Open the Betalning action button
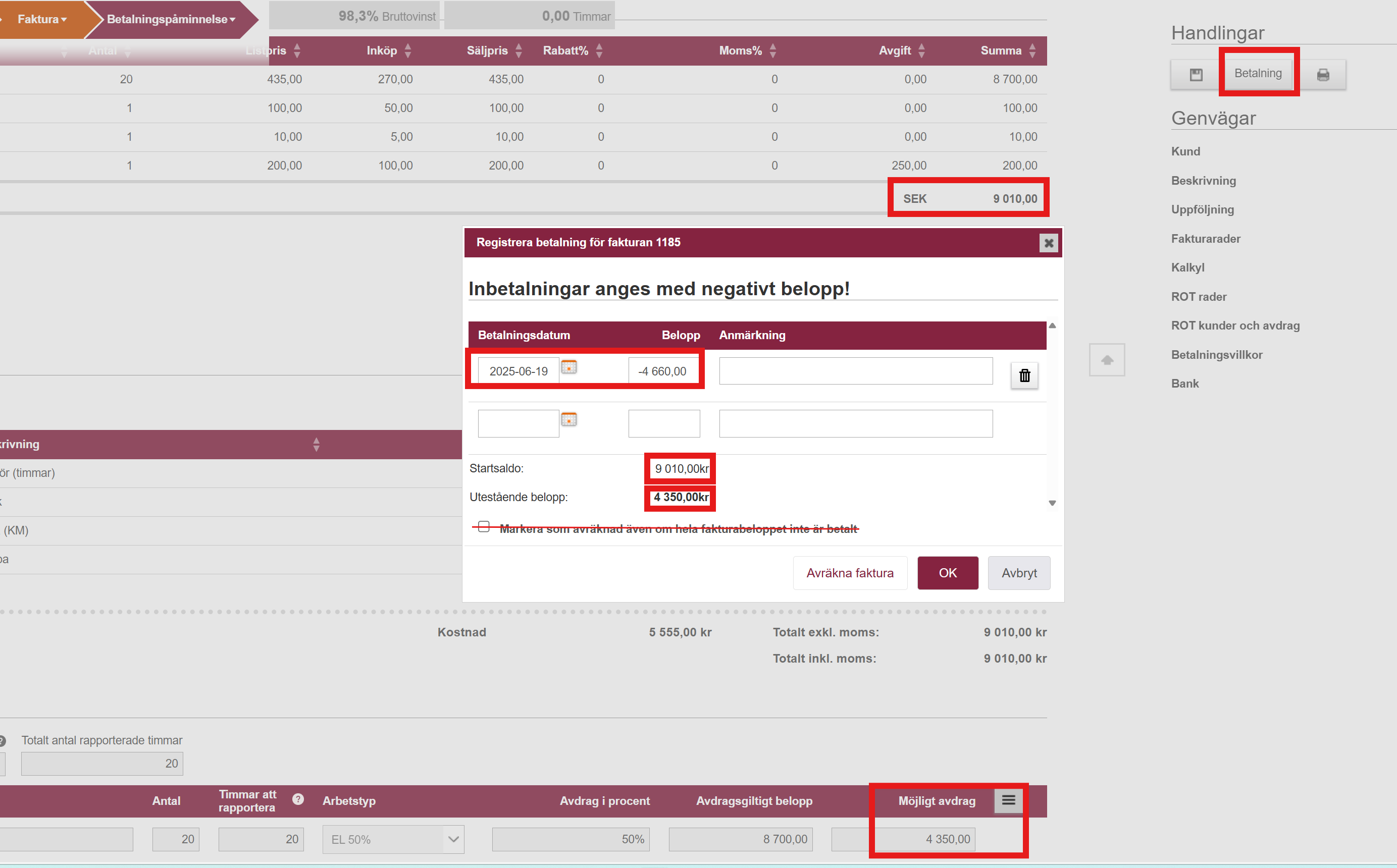1397x868 pixels. (x=1258, y=74)
